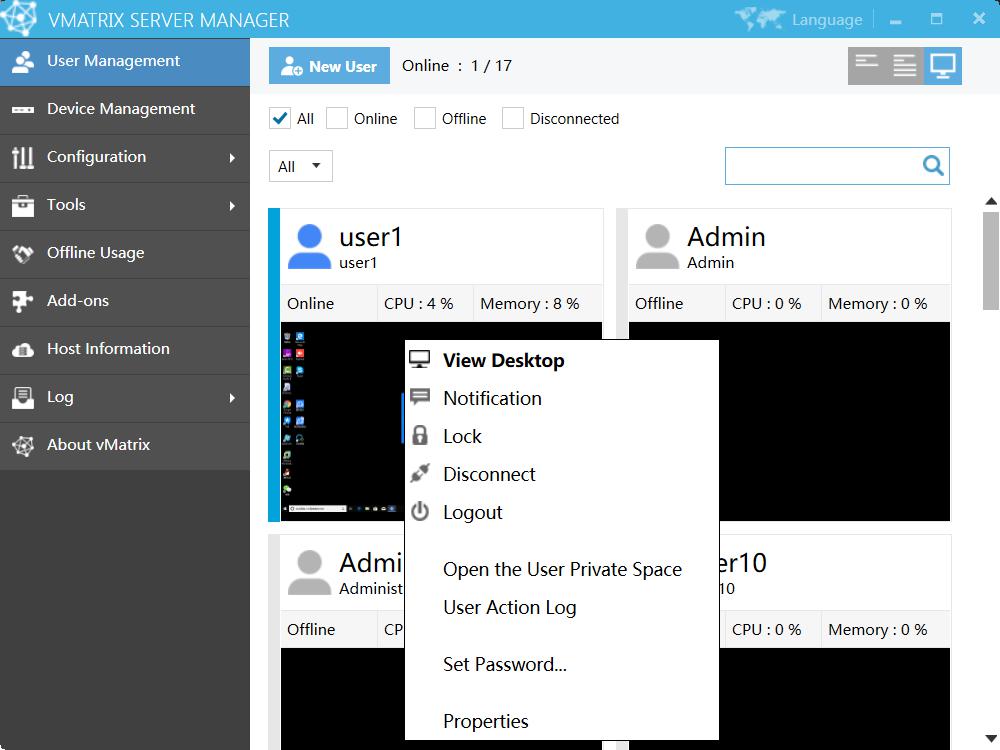Click the Lock padlock icon

pos(420,436)
